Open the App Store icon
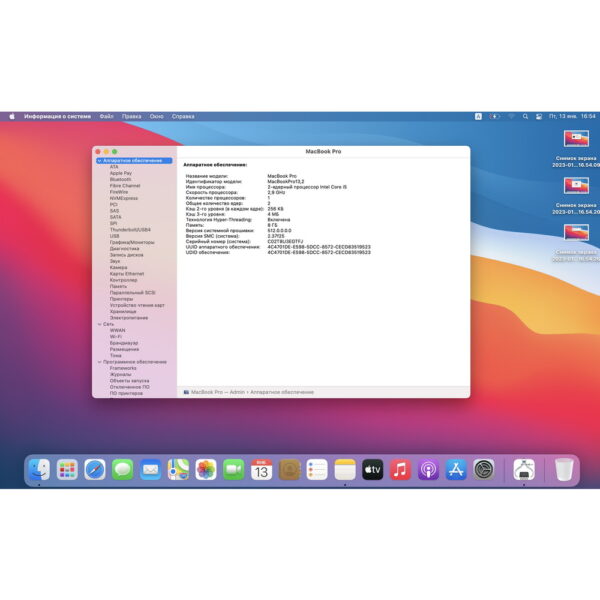The width and height of the screenshot is (600, 600). pos(456,470)
